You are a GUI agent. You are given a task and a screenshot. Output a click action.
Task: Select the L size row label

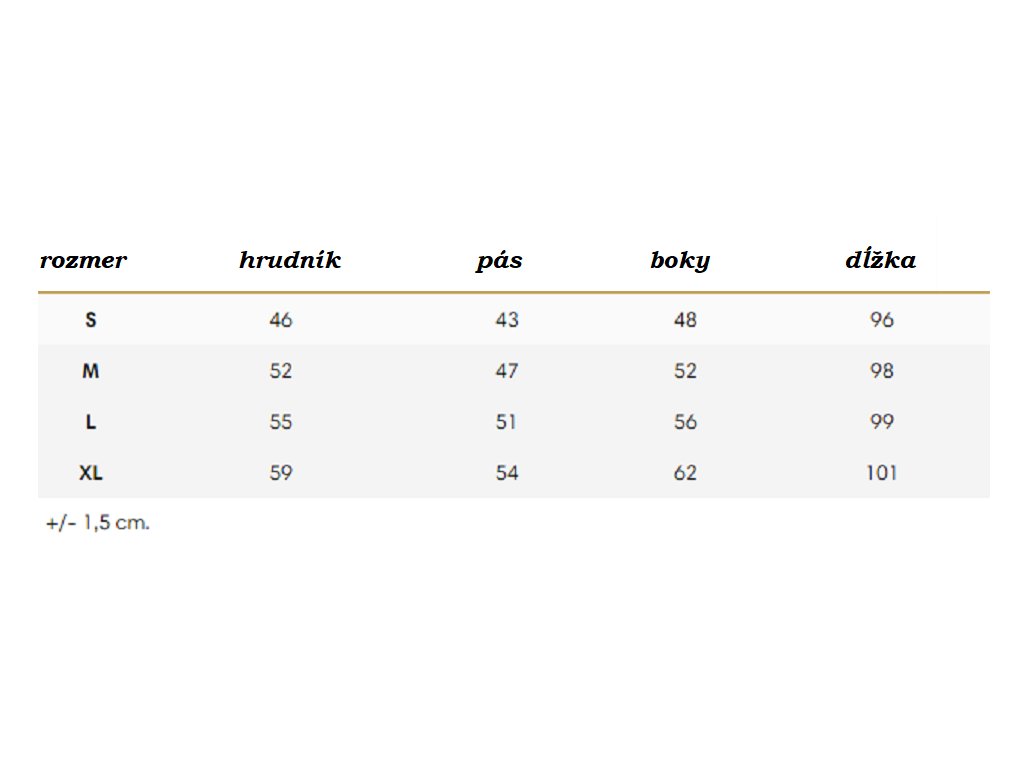[91, 422]
